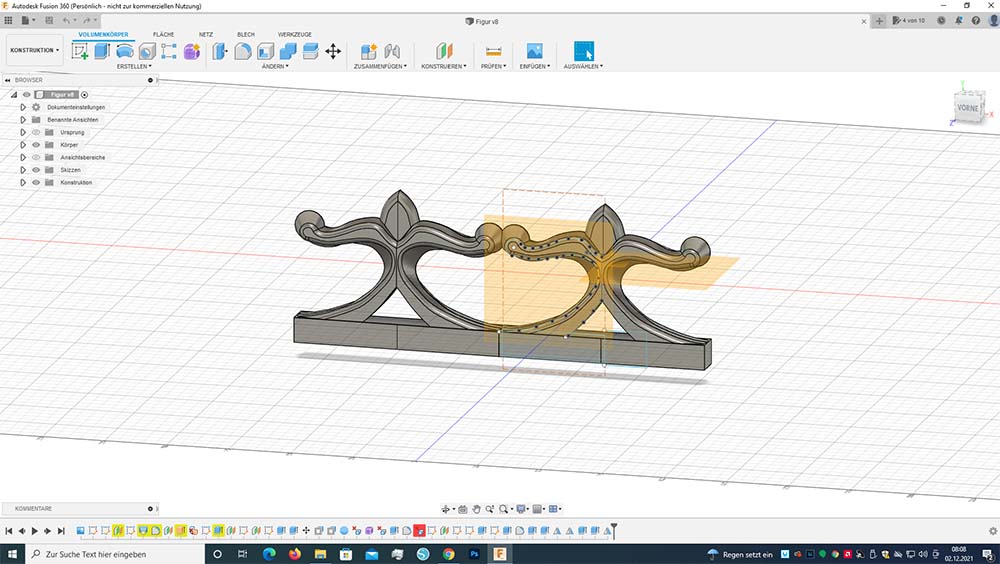The image size is (1000, 564).
Task: Click the Insert image icon above Einfügen
Action: (x=534, y=51)
